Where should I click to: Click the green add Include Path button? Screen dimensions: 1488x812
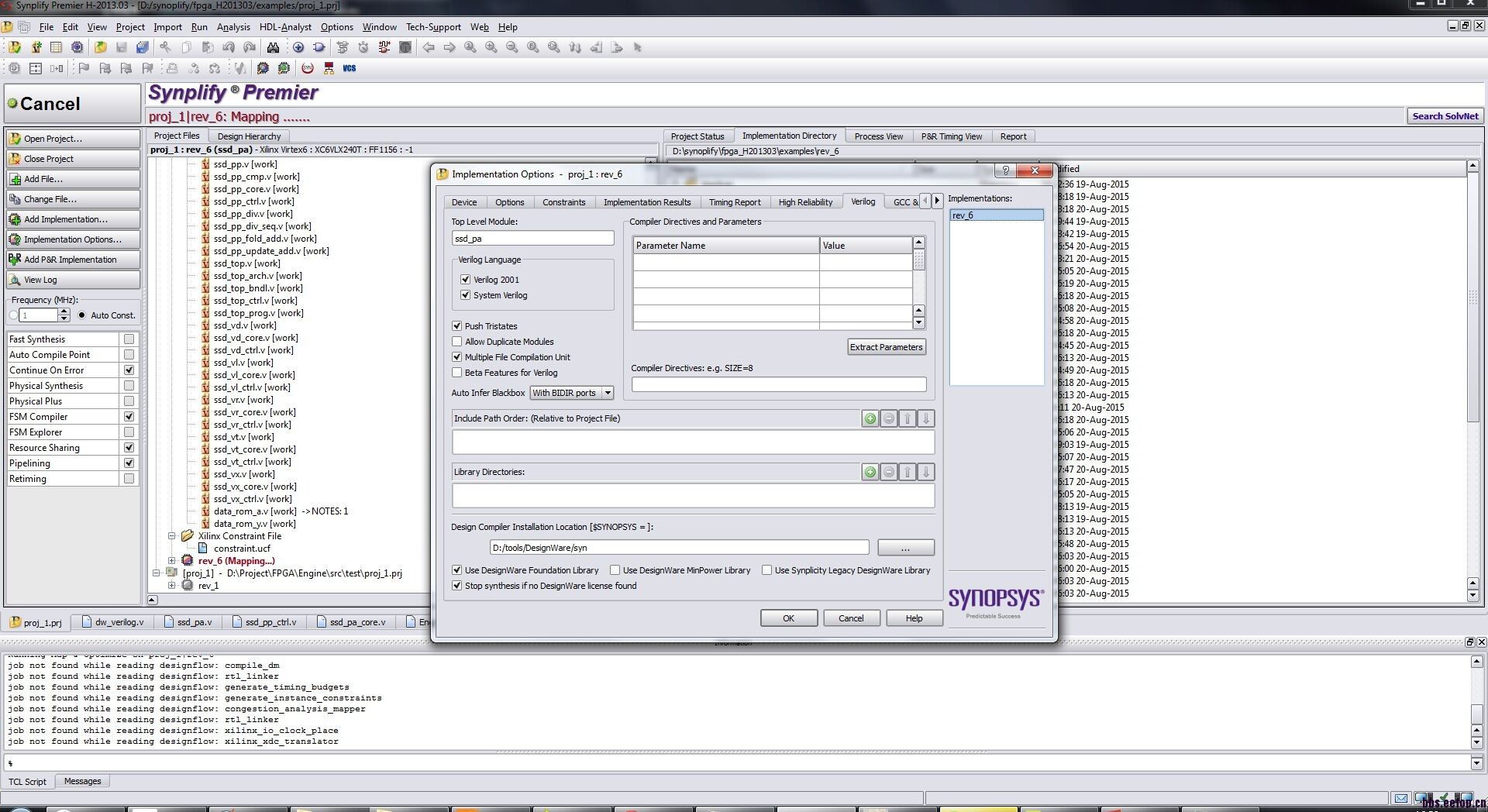pos(870,419)
